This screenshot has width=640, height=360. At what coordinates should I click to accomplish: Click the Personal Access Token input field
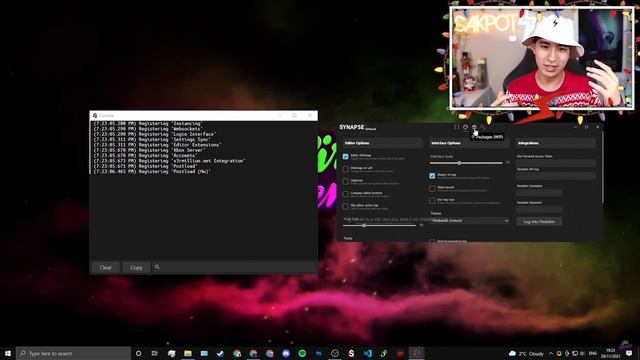click(x=556, y=162)
